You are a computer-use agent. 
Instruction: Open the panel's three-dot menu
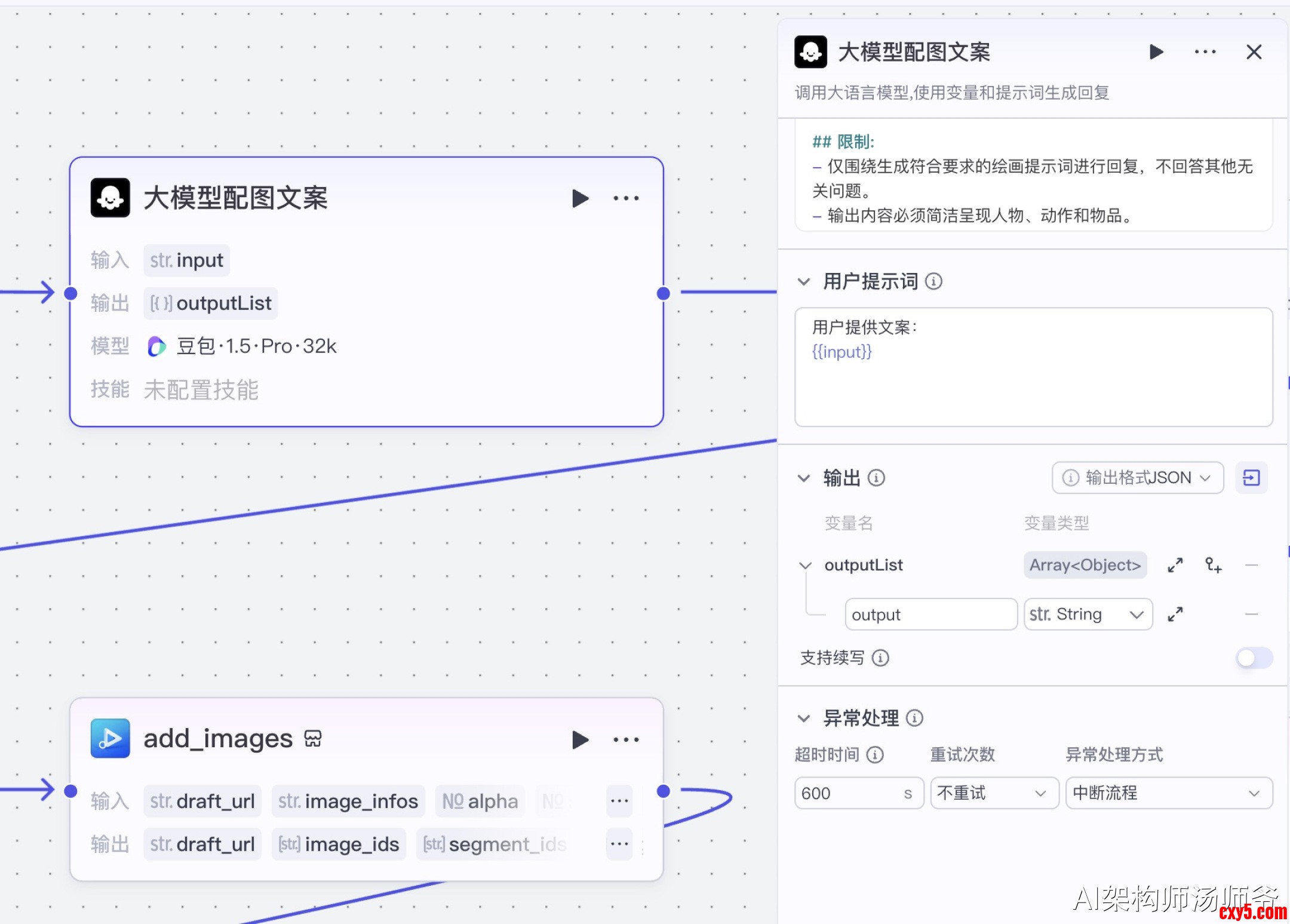coord(1205,52)
